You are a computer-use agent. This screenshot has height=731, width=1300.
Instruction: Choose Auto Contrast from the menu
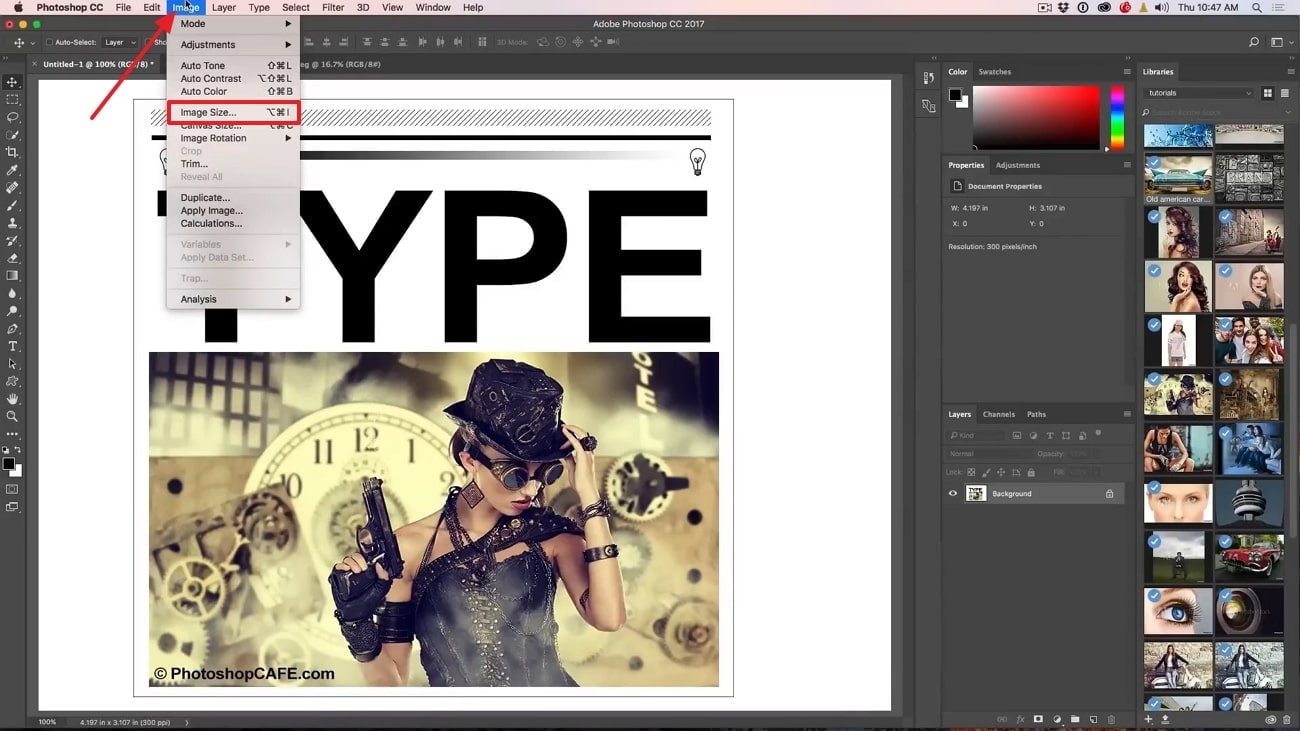pos(233,79)
